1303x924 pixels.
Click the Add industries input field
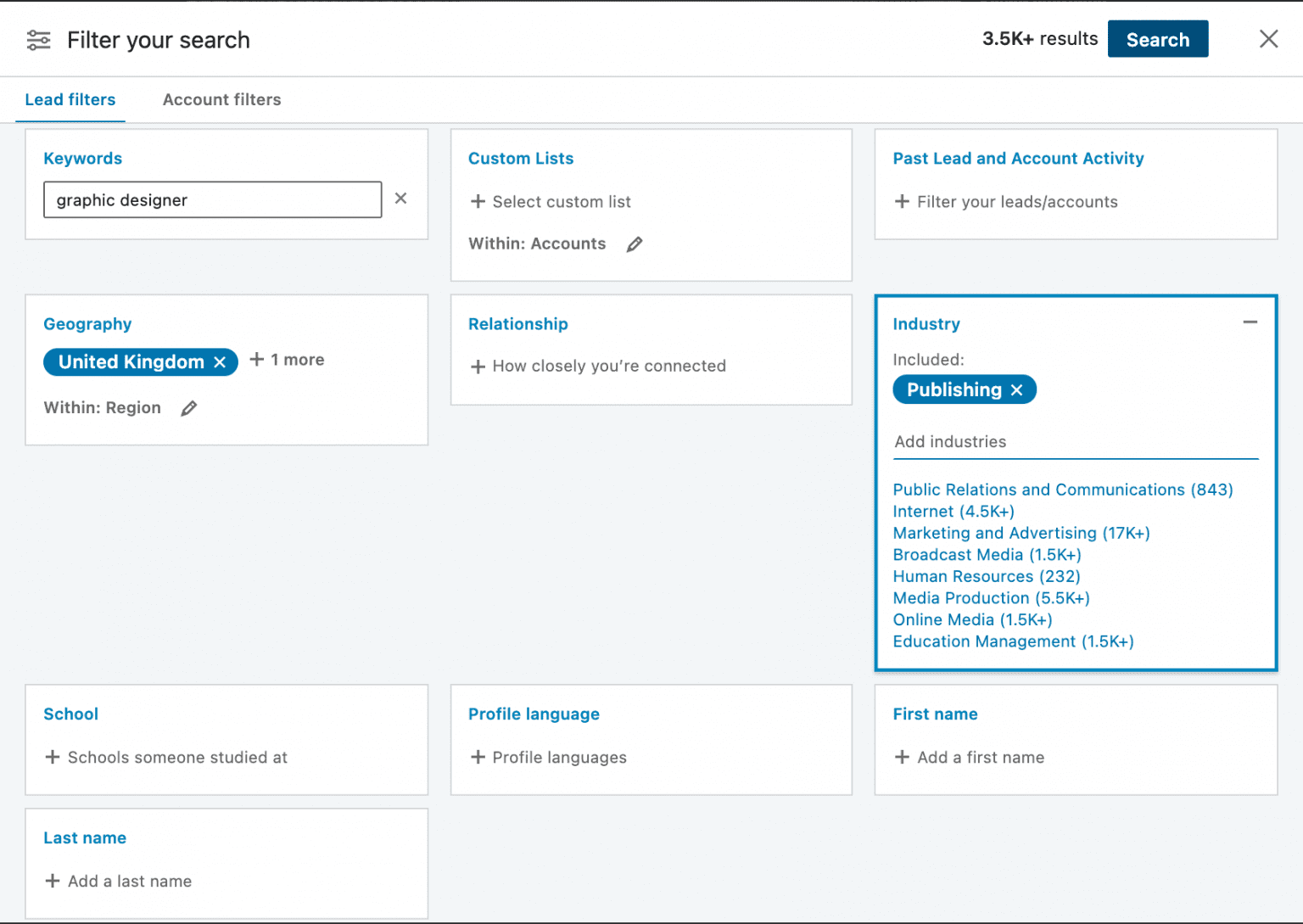click(1075, 442)
